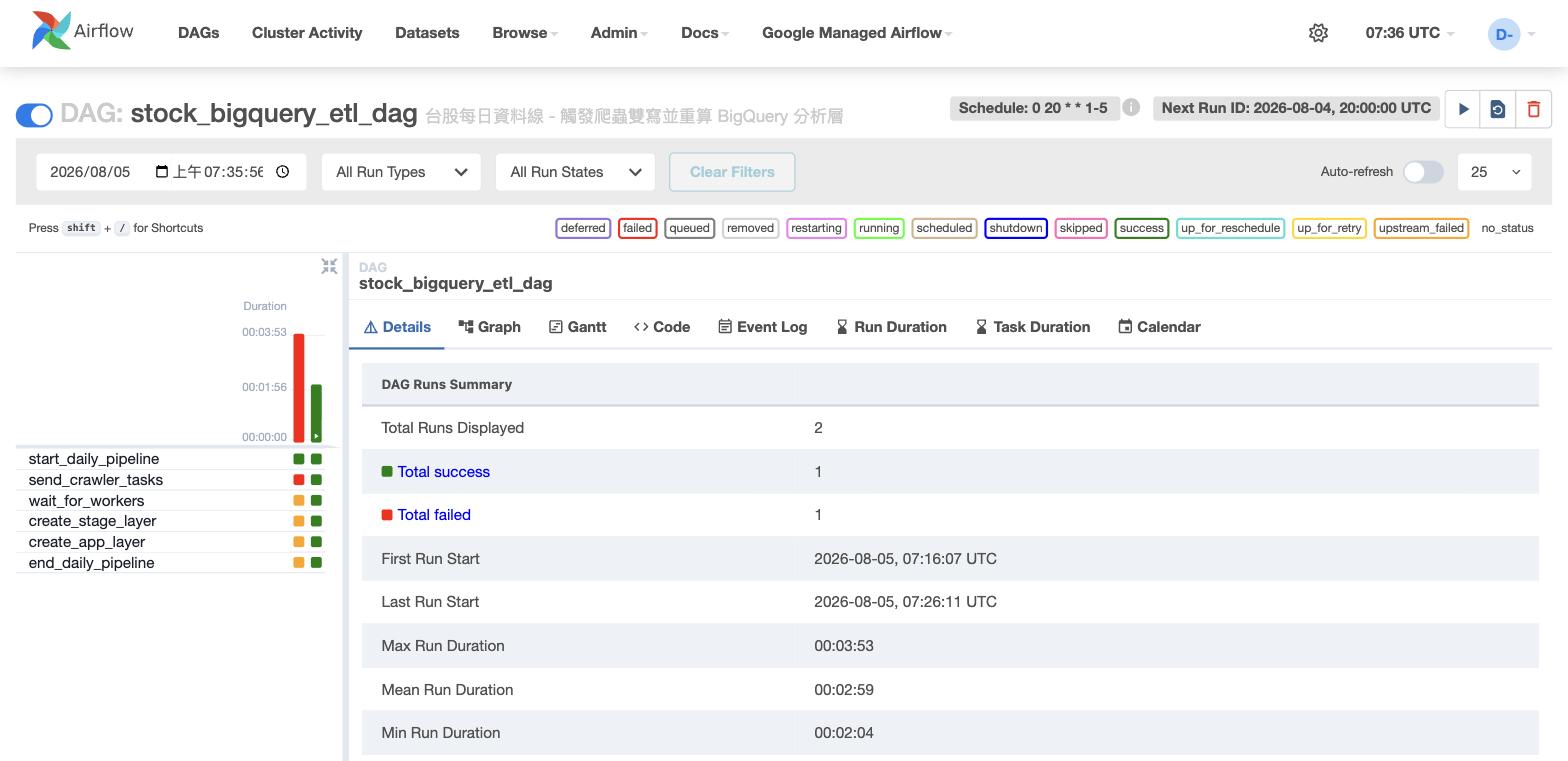
Task: Open the Google Managed Airflow menu
Action: 857,33
